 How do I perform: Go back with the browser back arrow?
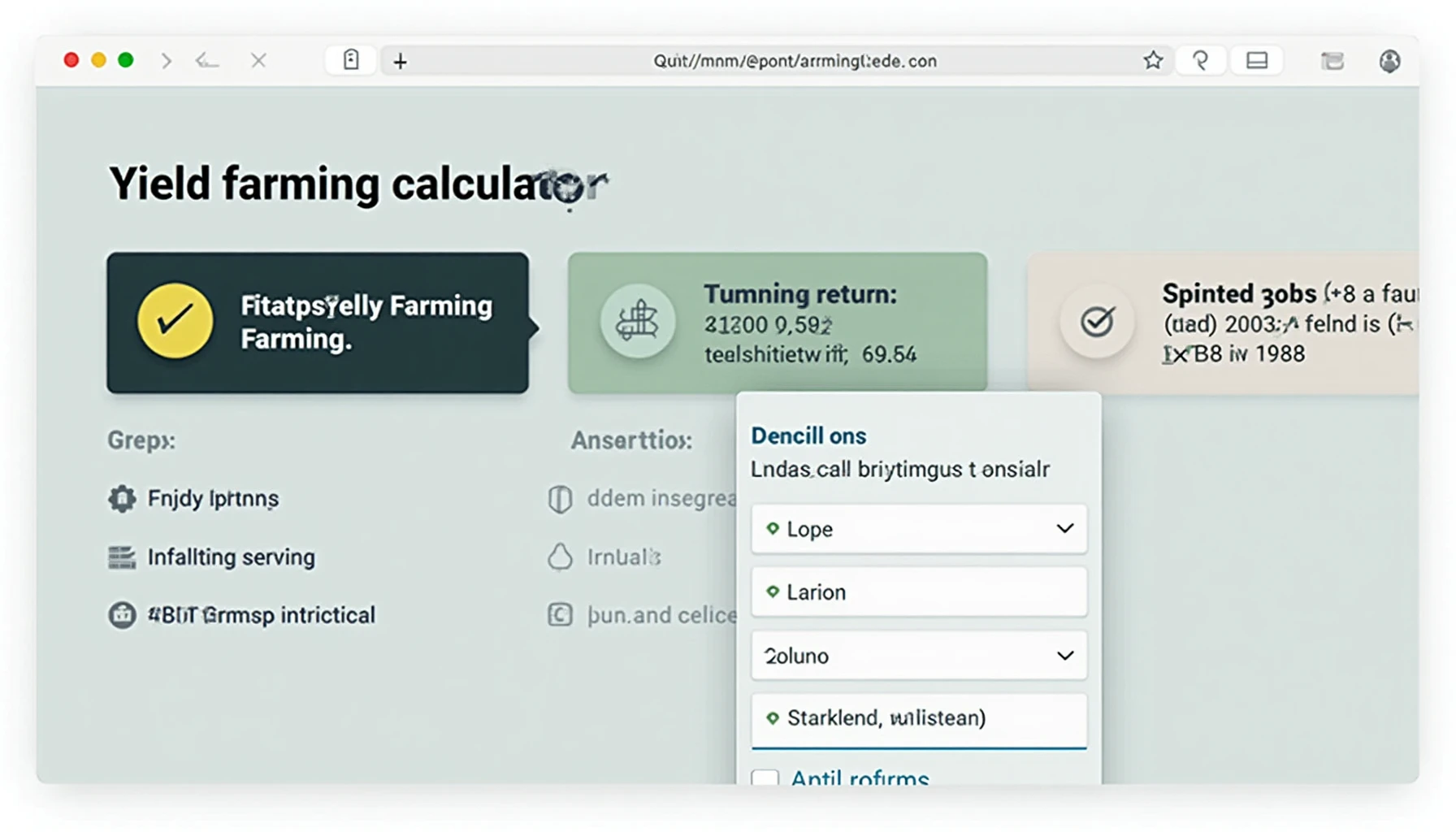click(x=207, y=61)
